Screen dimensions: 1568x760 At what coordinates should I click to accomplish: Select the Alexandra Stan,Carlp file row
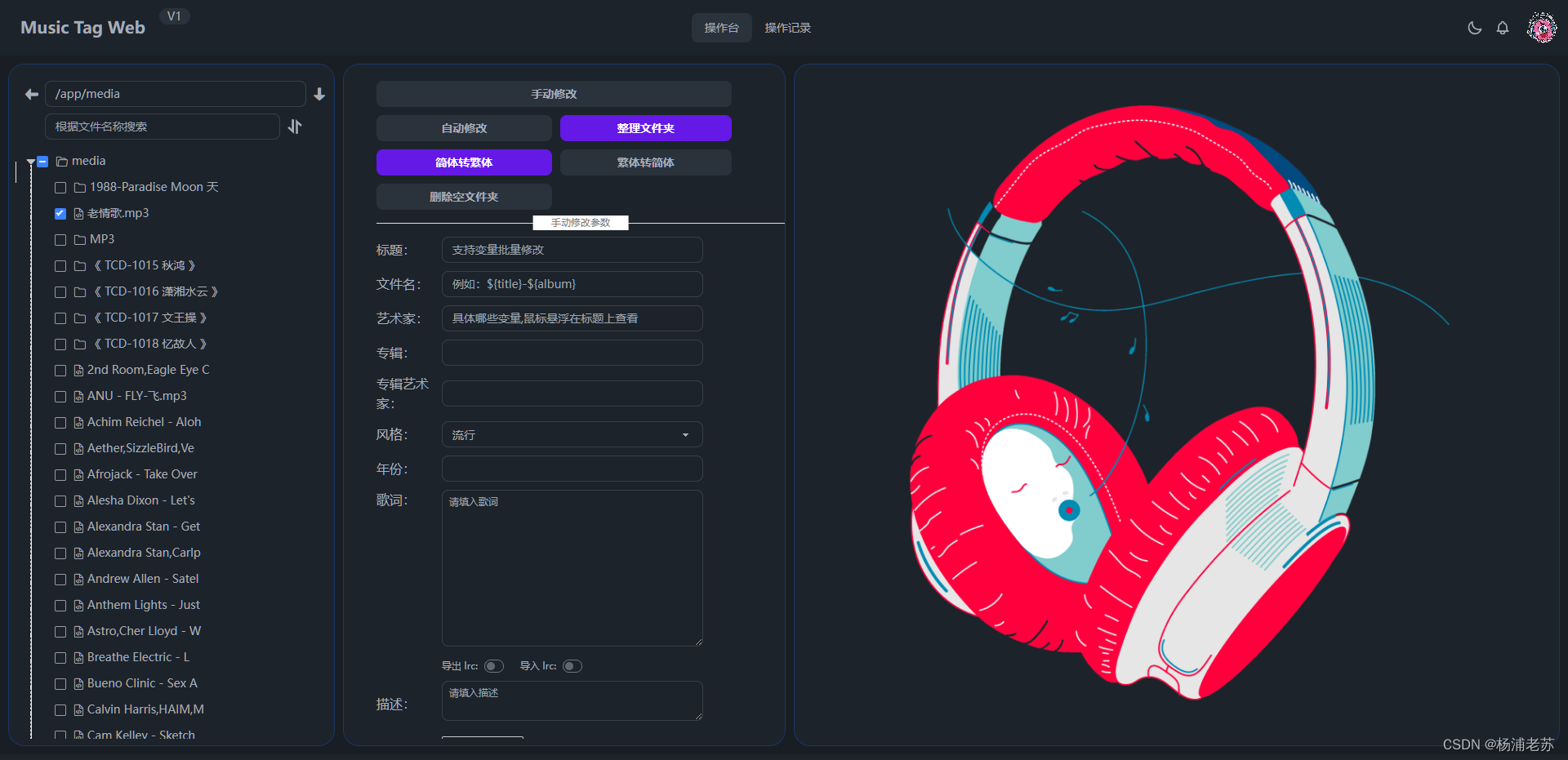(x=144, y=553)
